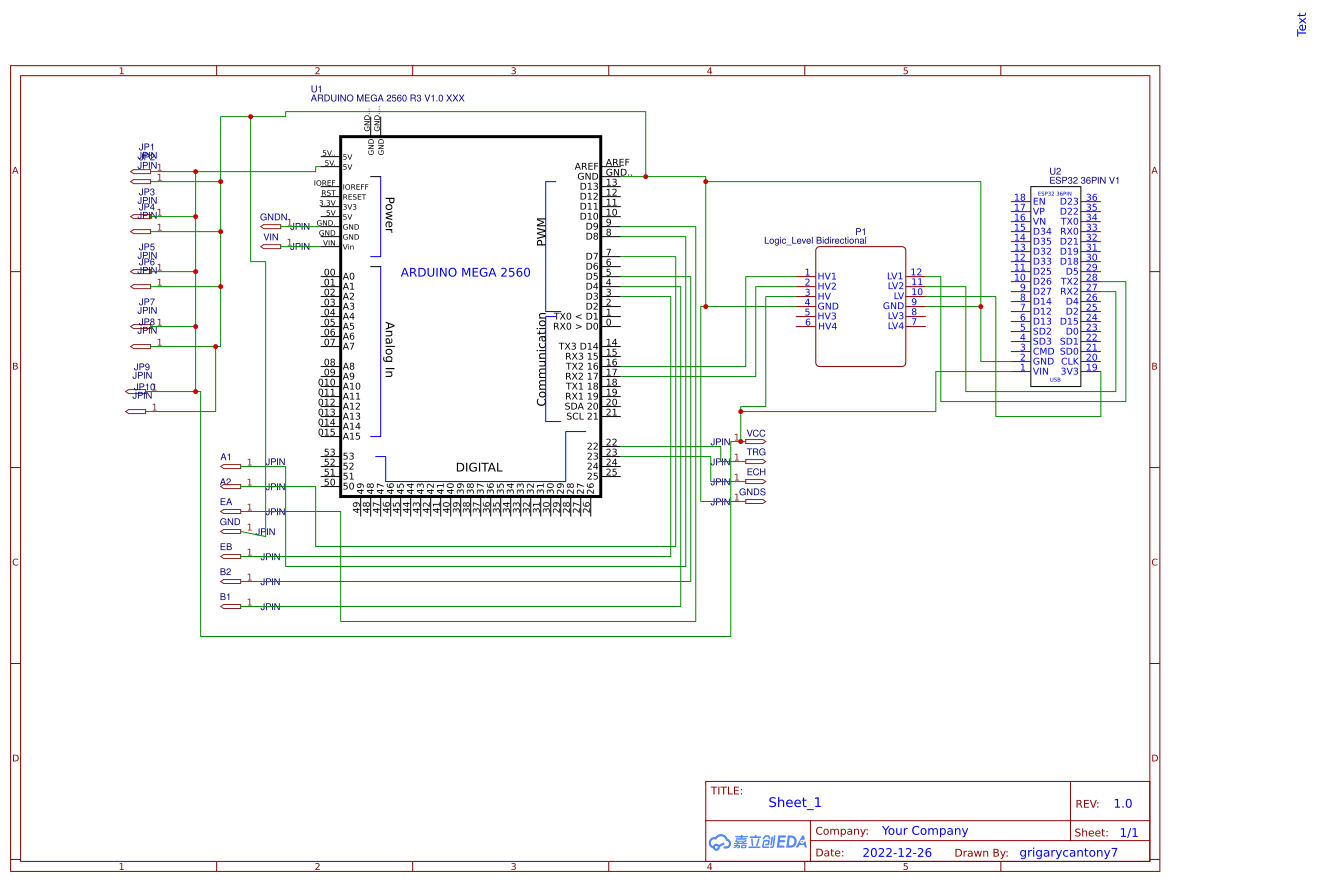Viewport: 1318px width, 882px height.
Task: Select the date 2022-12-26 in the title block
Action: pos(897,852)
